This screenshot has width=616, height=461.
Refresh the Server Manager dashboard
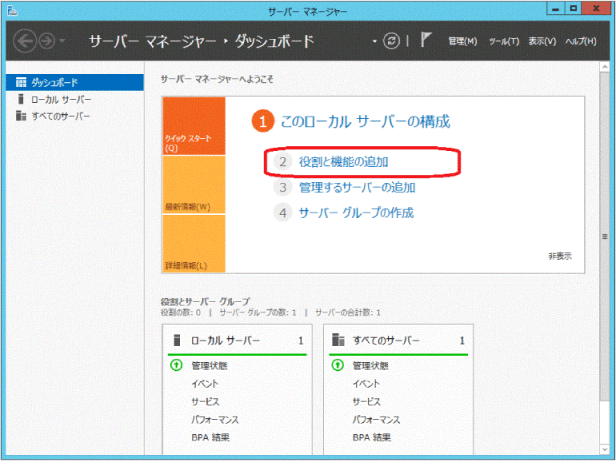(391, 41)
